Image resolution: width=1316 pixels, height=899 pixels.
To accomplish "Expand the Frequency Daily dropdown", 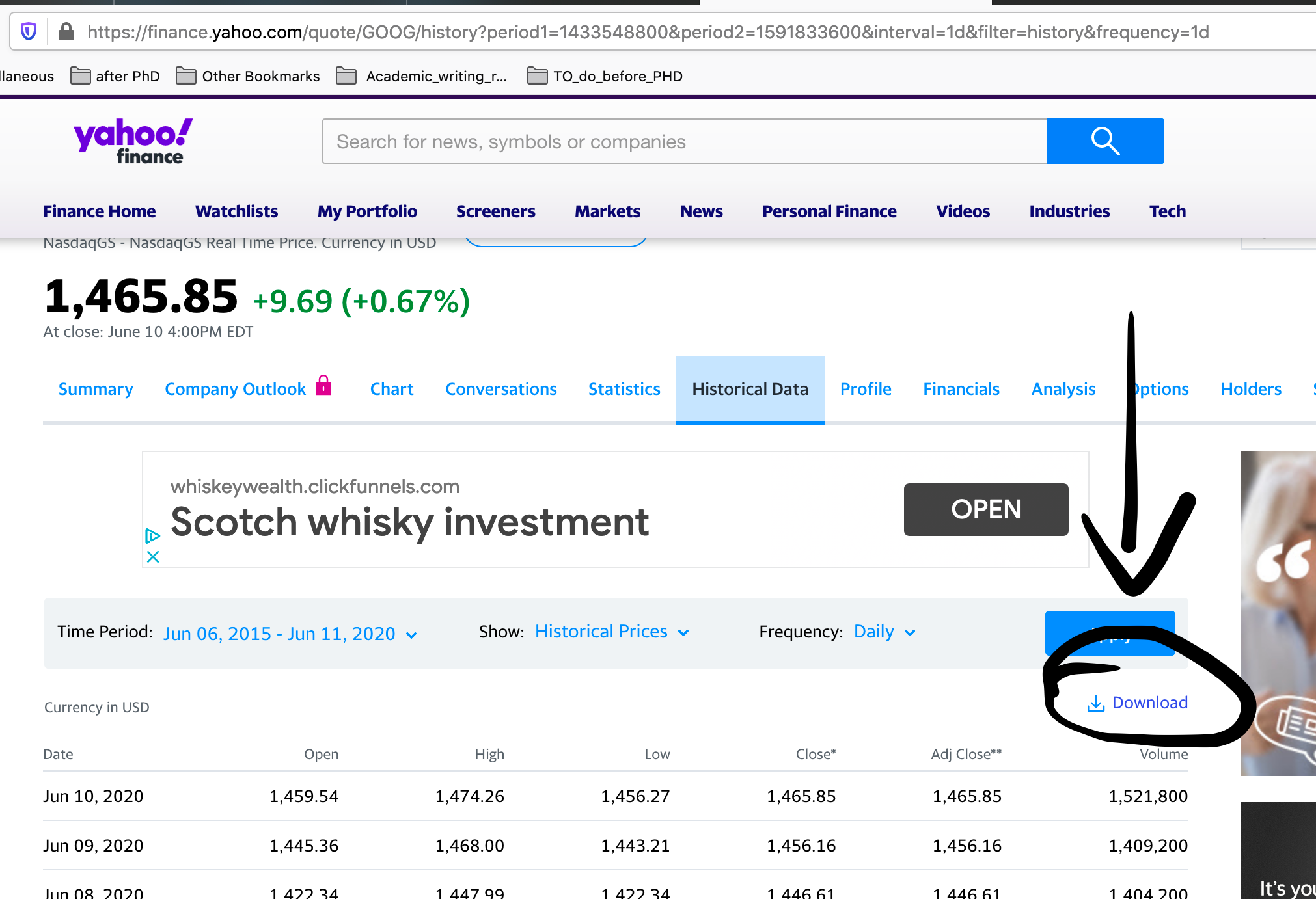I will point(884,632).
